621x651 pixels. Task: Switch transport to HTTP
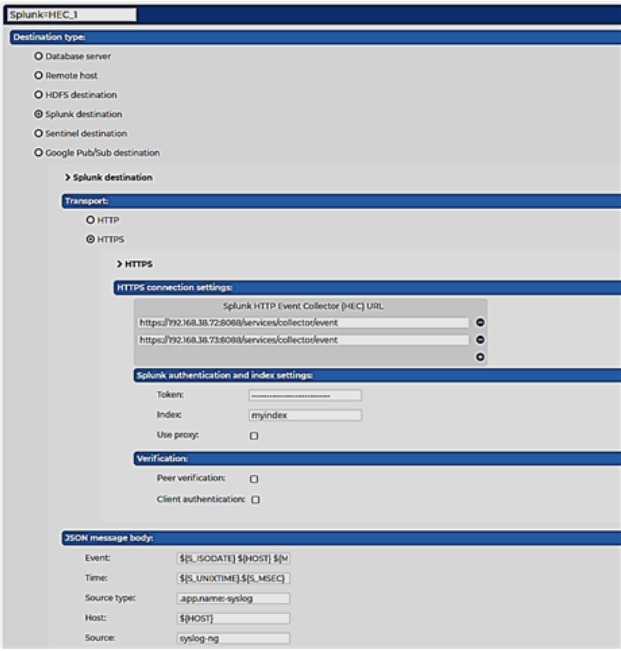[x=90, y=220]
